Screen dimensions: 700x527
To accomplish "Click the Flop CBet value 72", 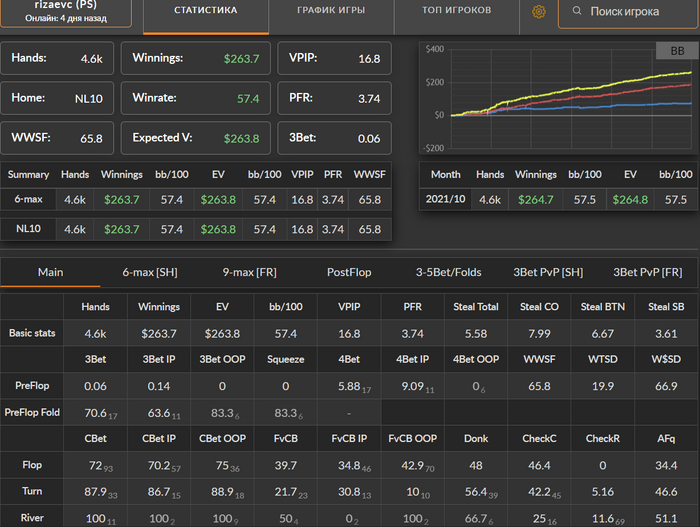I will coord(96,466).
